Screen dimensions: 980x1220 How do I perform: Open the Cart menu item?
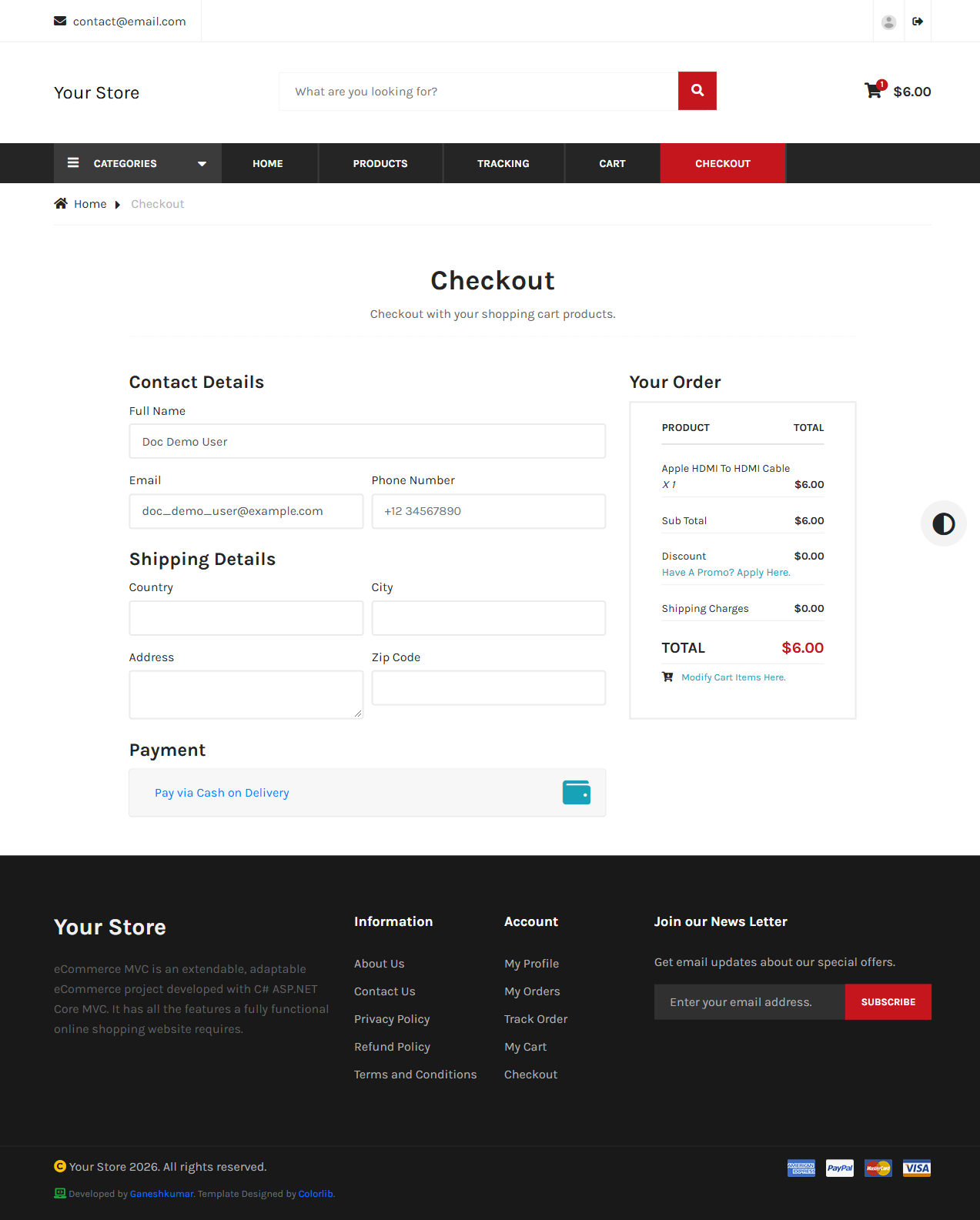pos(612,163)
